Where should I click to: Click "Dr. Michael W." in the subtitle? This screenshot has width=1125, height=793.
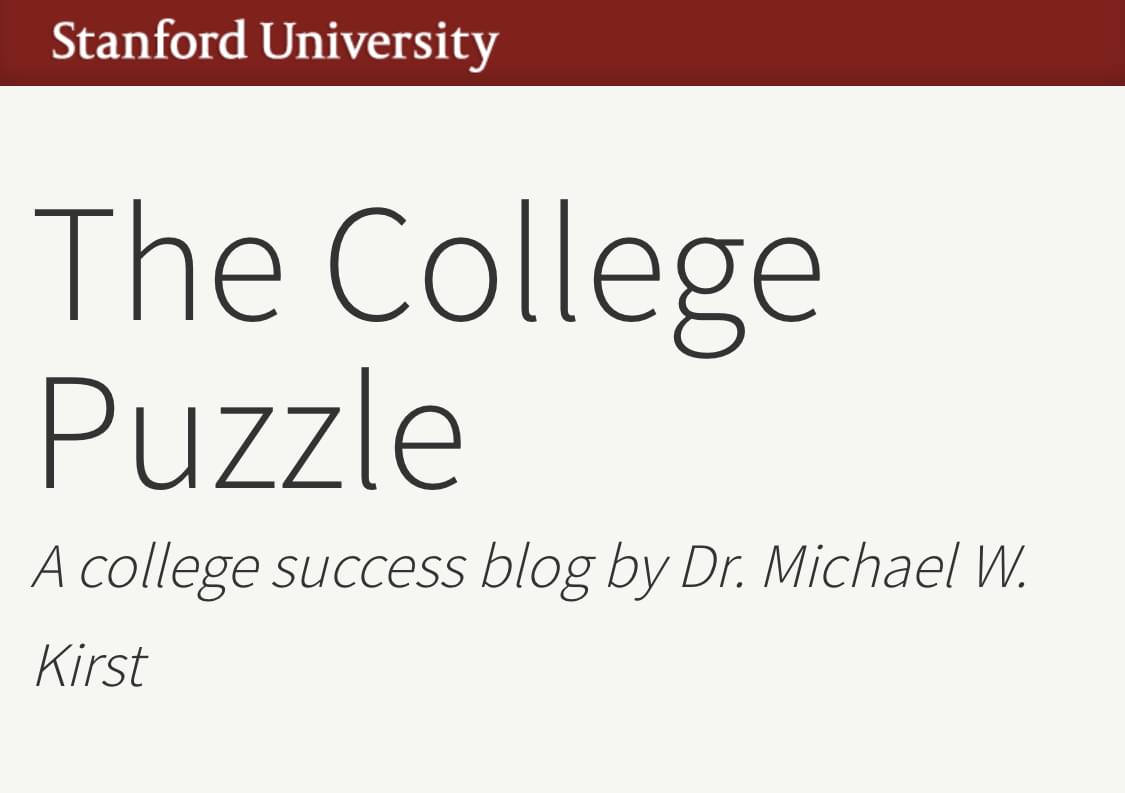[855, 566]
